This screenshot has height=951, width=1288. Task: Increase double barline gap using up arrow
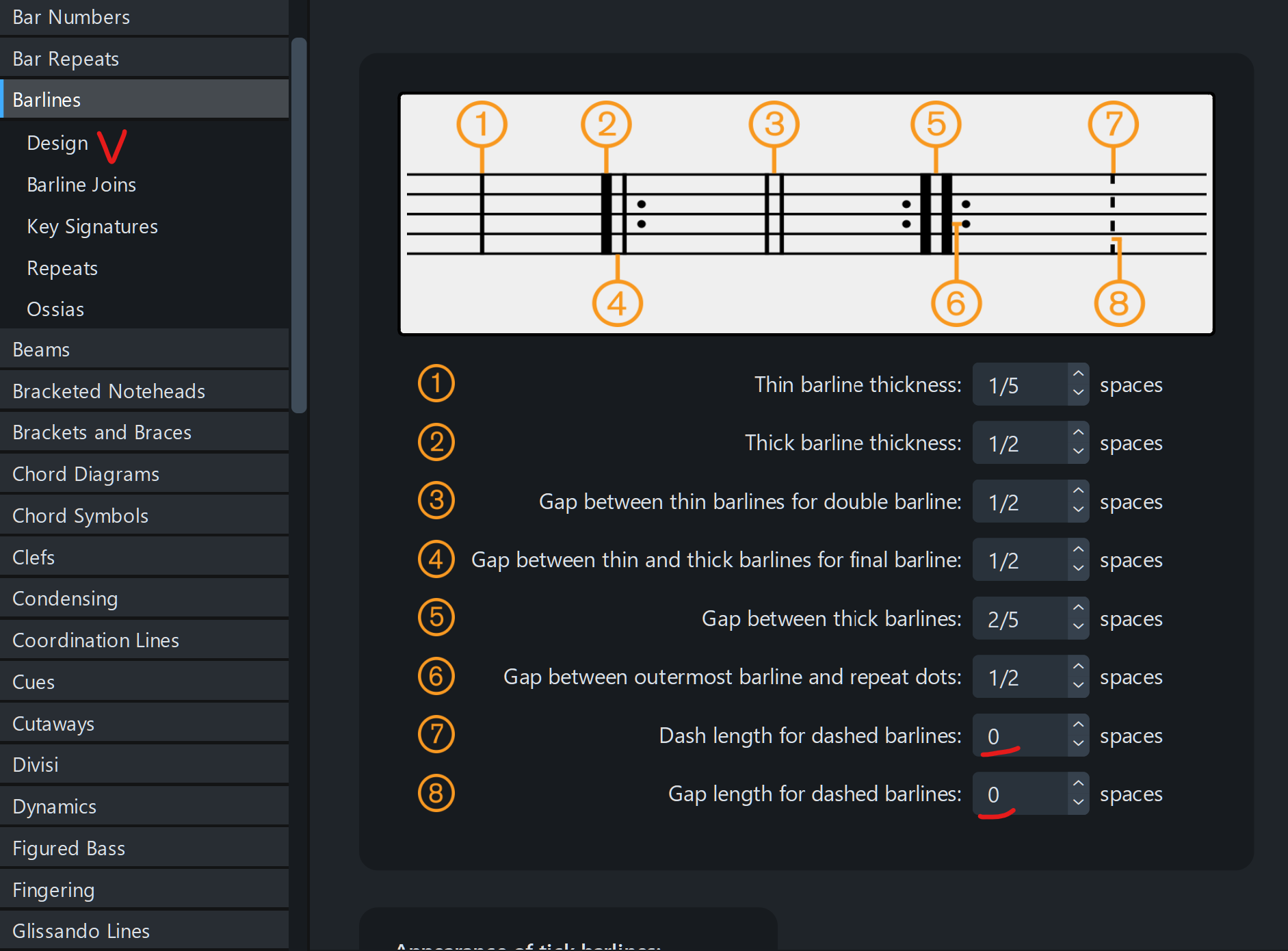(x=1078, y=491)
